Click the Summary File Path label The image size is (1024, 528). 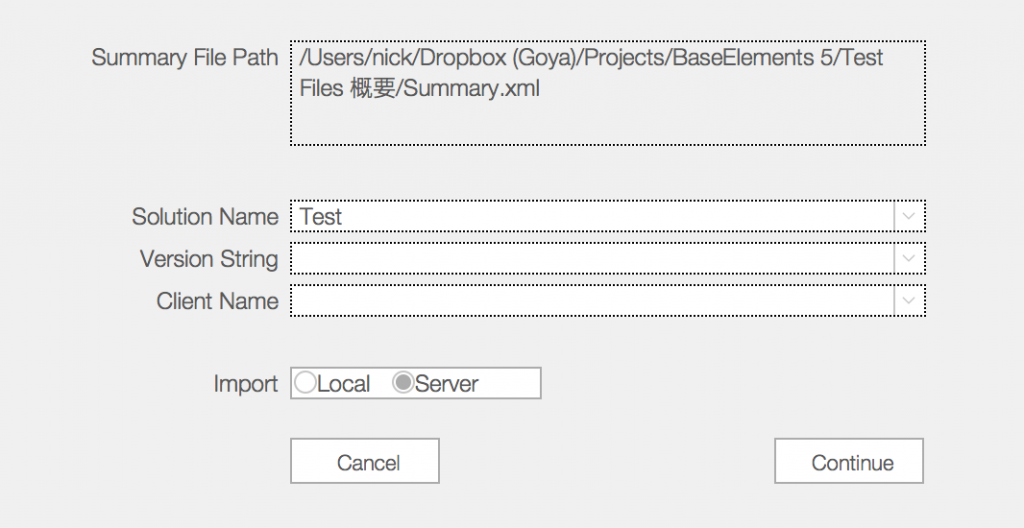point(185,57)
